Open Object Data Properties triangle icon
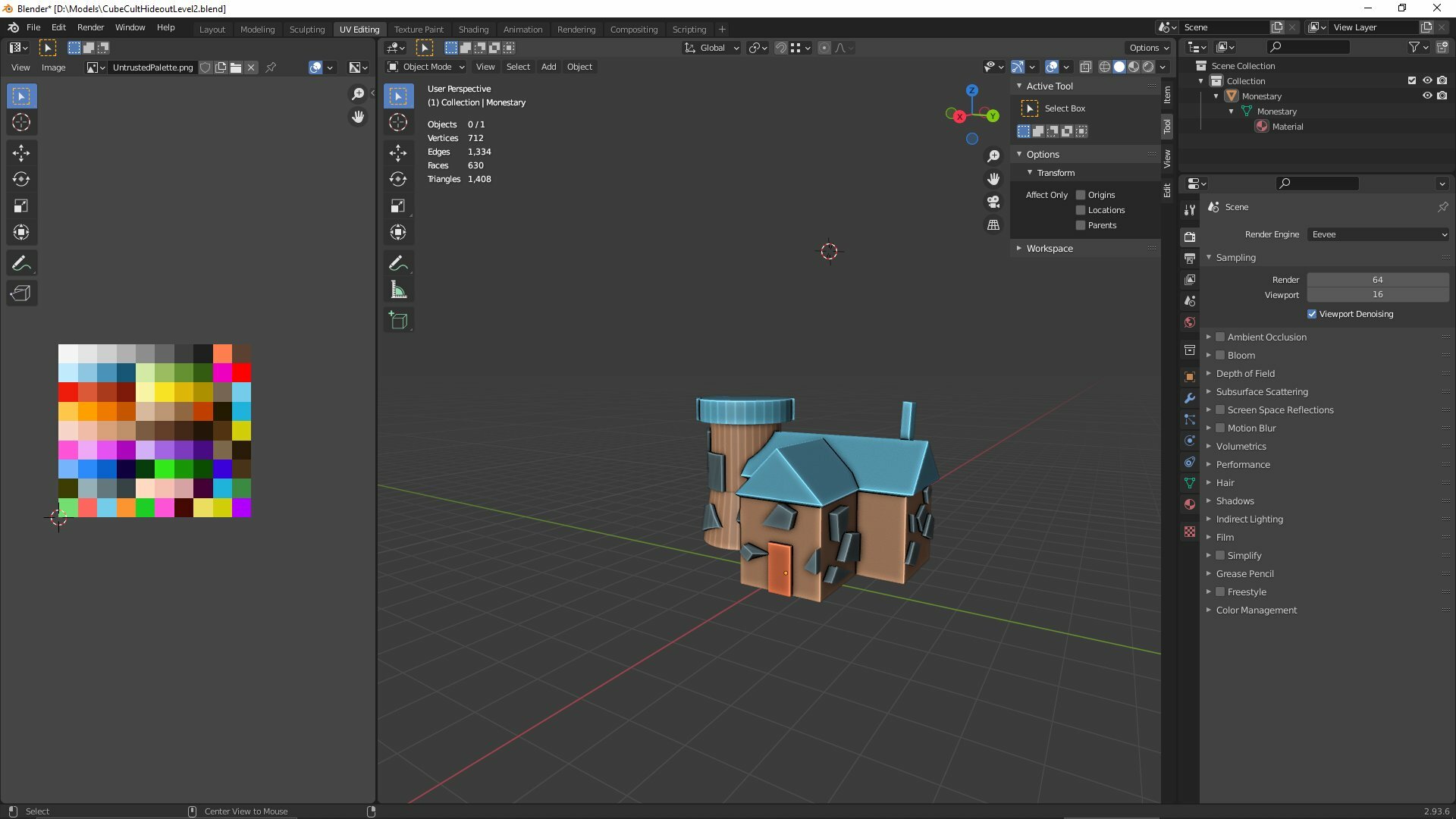1456x819 pixels. coord(1189,483)
